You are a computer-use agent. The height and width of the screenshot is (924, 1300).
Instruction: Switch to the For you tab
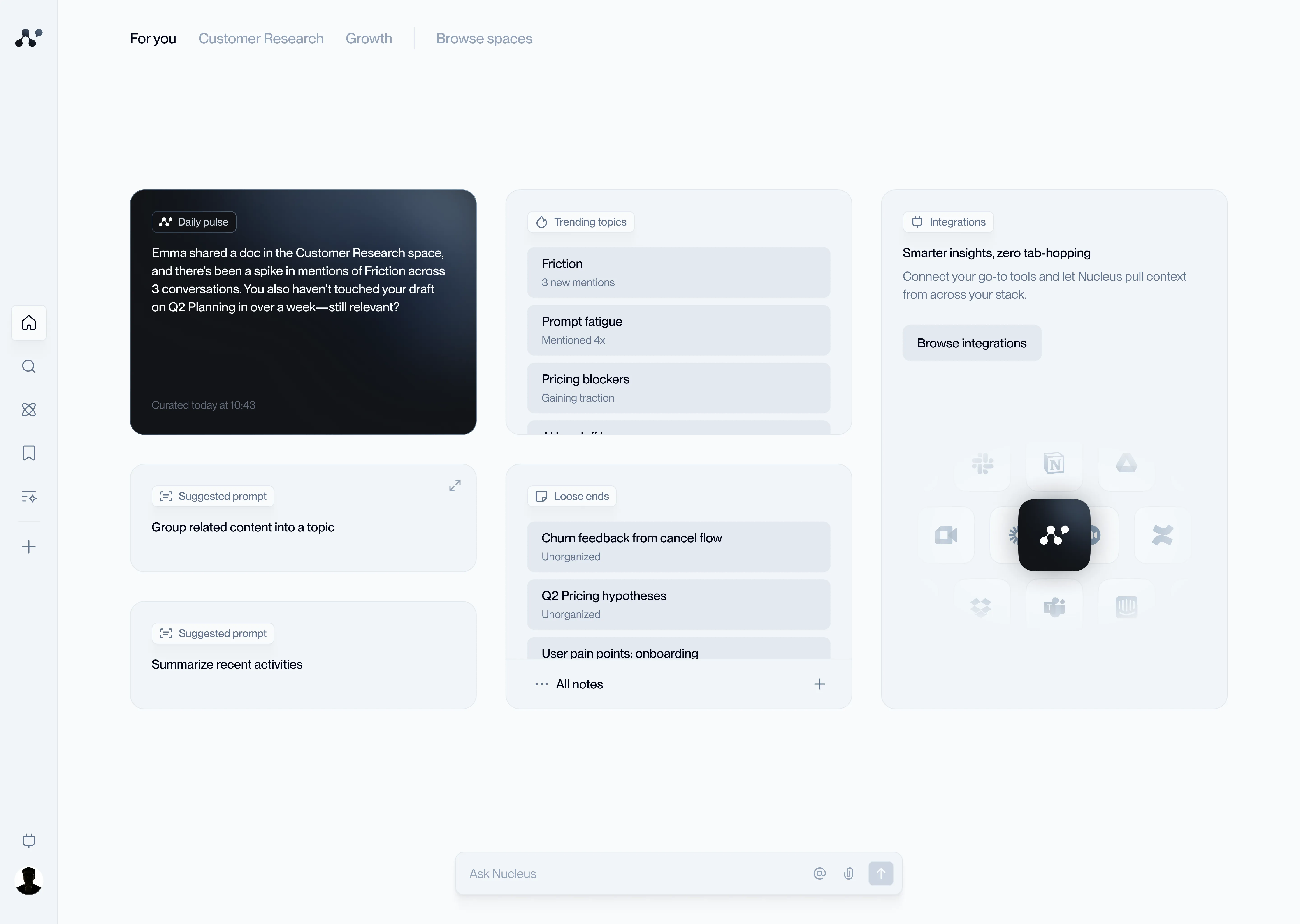point(153,39)
